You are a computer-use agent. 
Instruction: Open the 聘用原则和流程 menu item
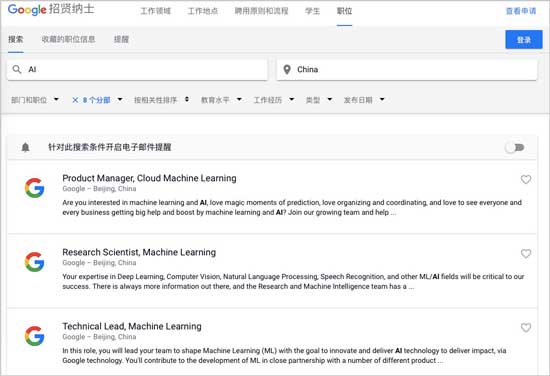(x=261, y=11)
